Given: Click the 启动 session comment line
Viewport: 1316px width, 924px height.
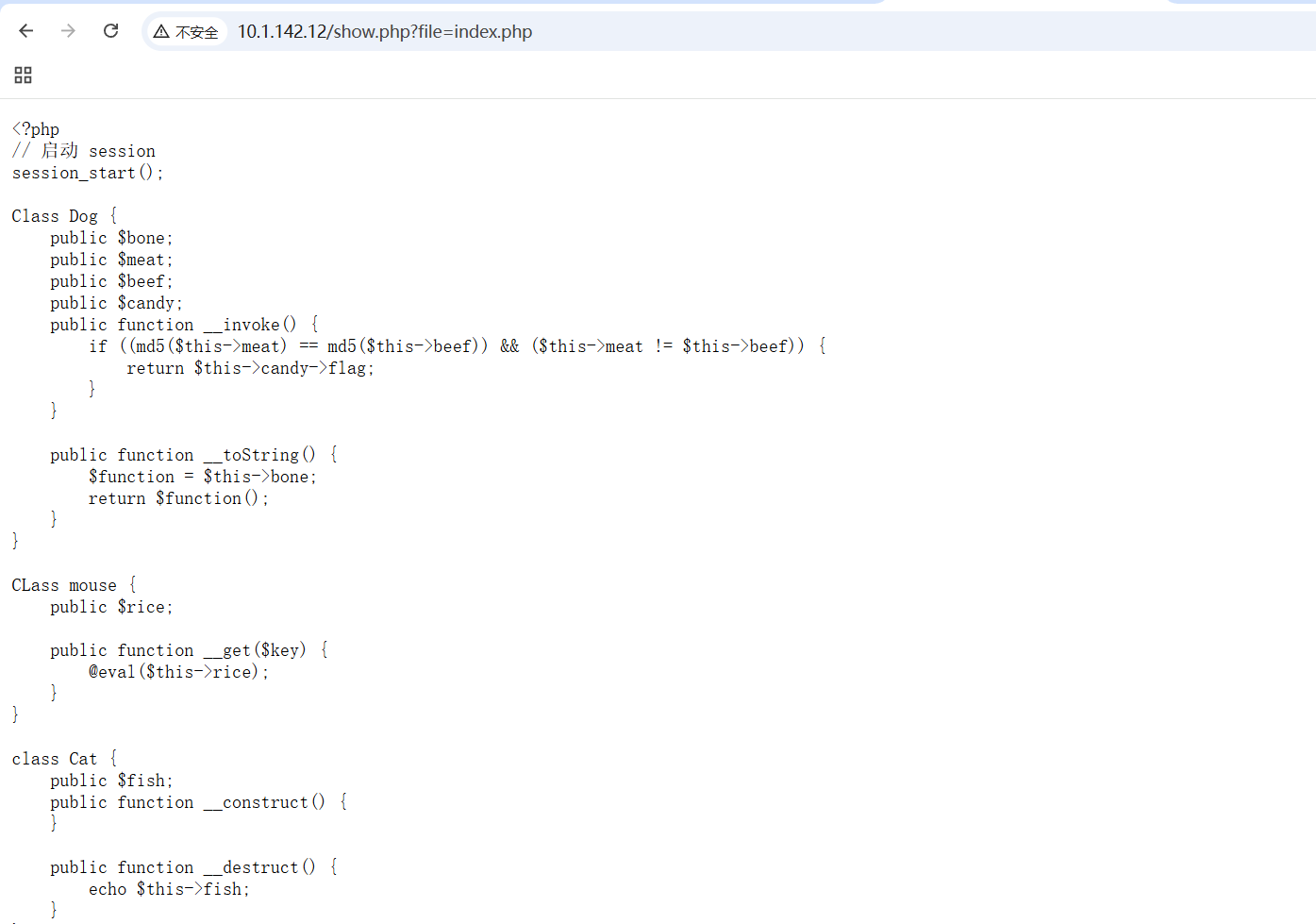Looking at the screenshot, I should pos(85,151).
